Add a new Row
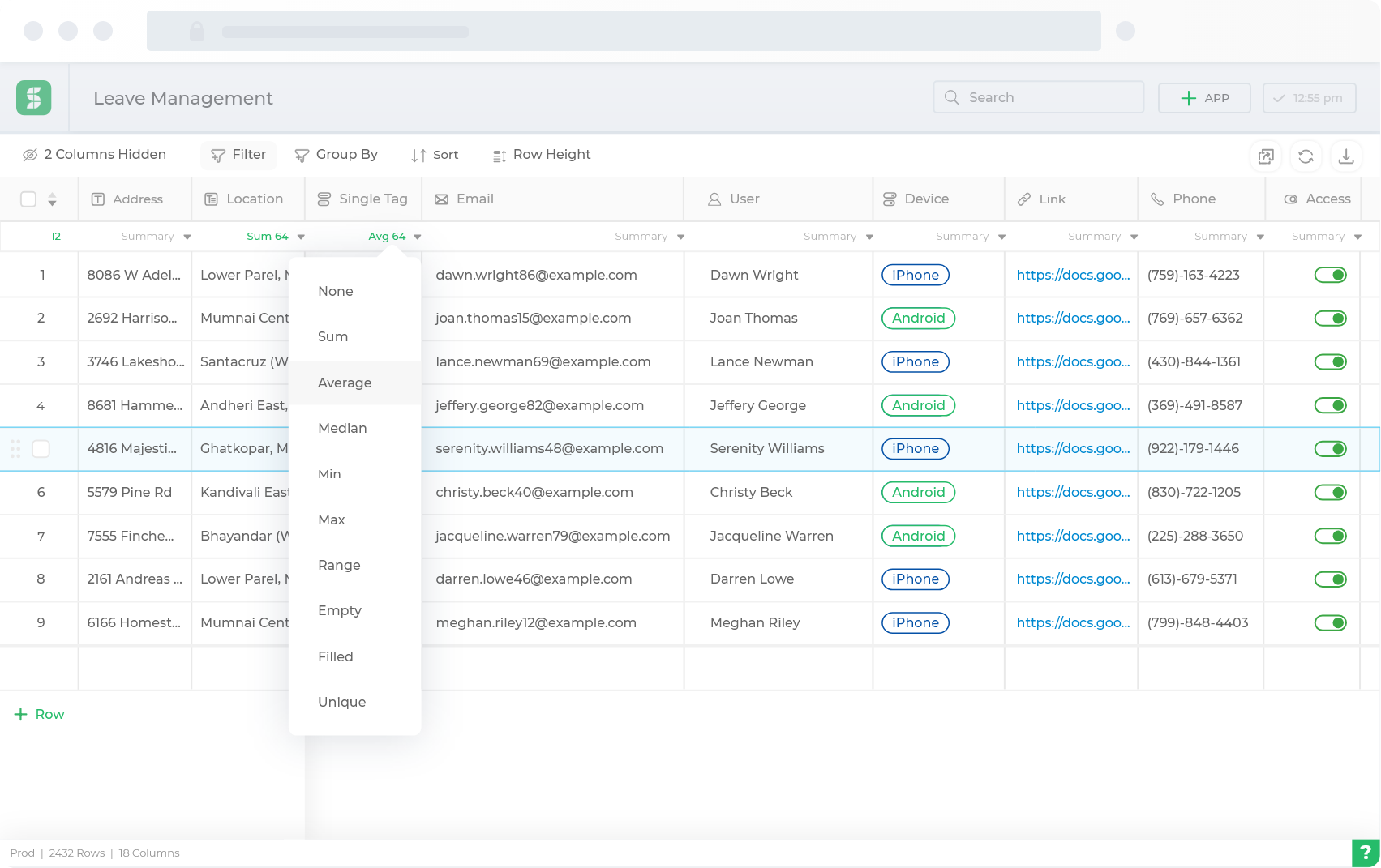 (39, 715)
